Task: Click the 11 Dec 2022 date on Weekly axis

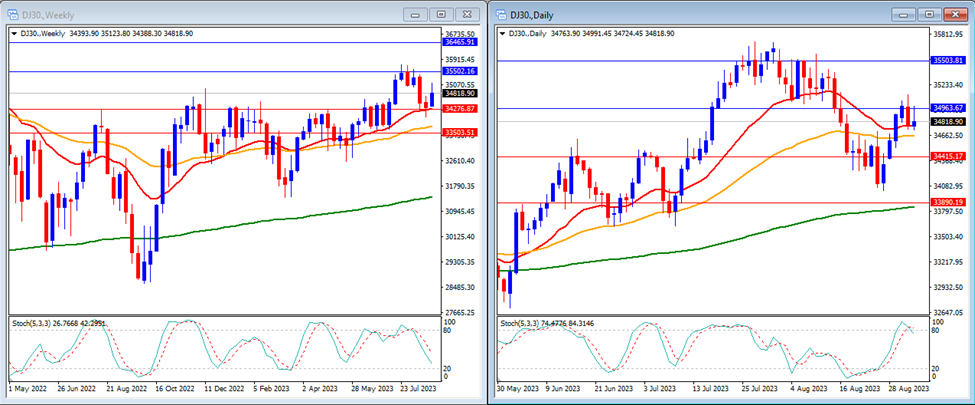Action: point(225,388)
